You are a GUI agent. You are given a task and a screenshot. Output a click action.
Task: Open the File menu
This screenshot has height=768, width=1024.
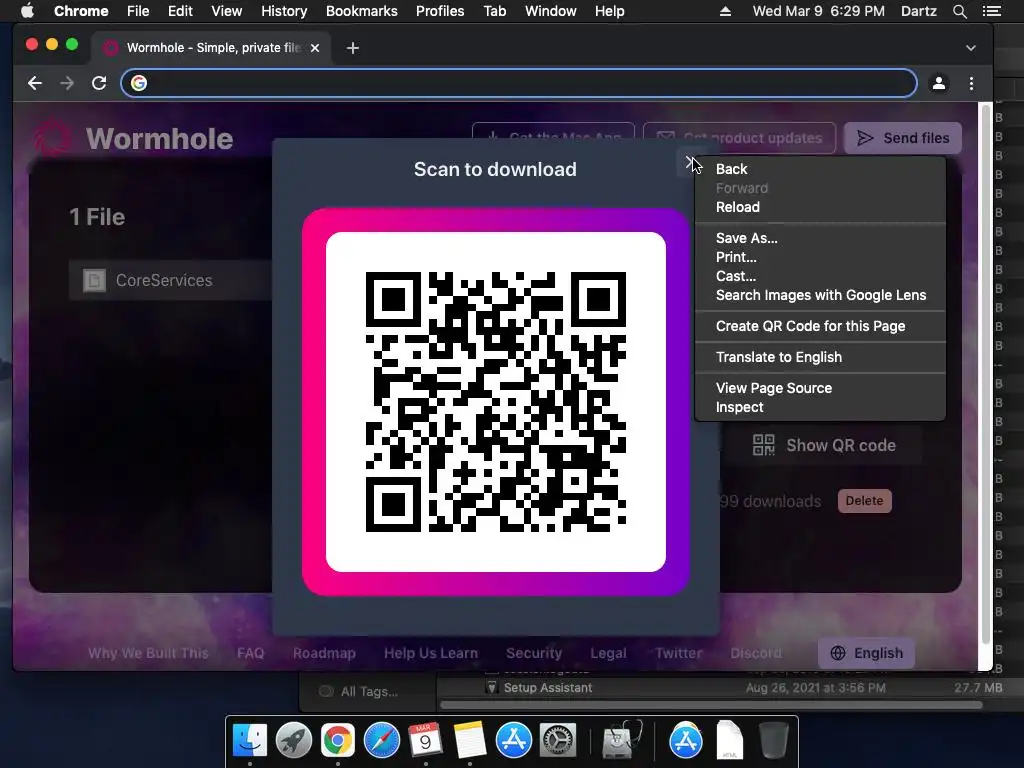[x=138, y=11]
